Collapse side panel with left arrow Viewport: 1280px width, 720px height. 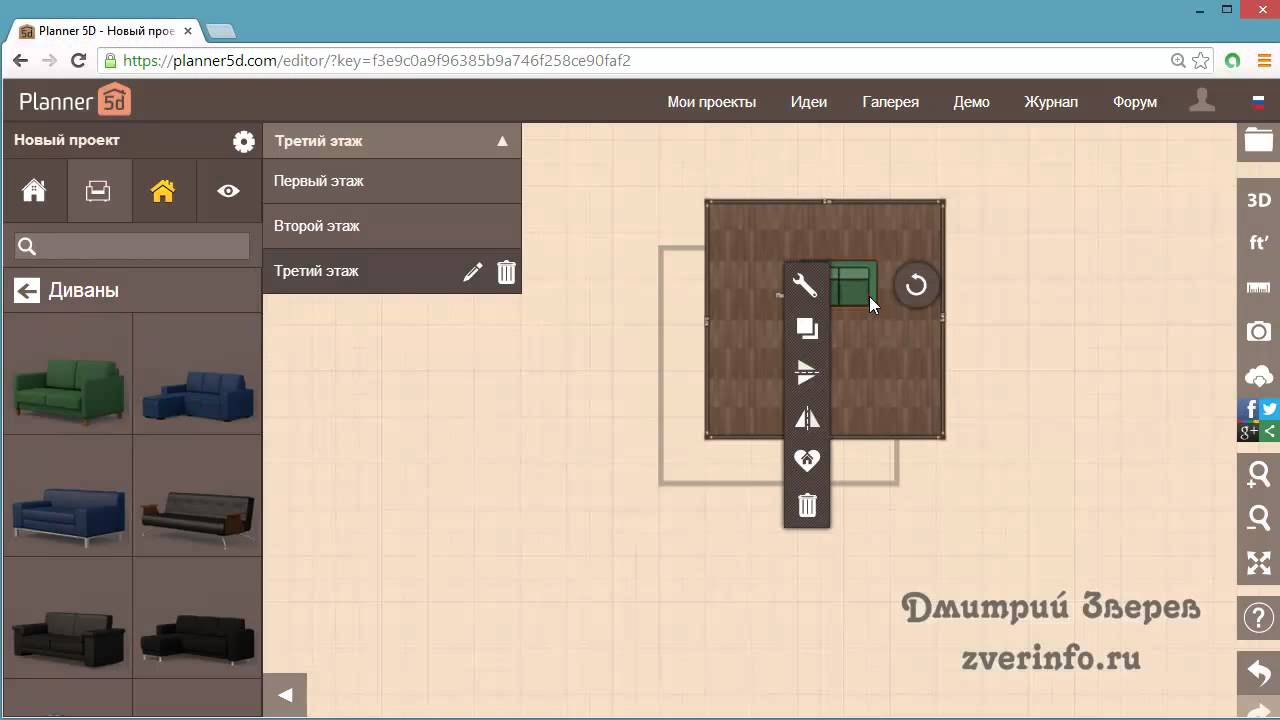click(x=285, y=695)
